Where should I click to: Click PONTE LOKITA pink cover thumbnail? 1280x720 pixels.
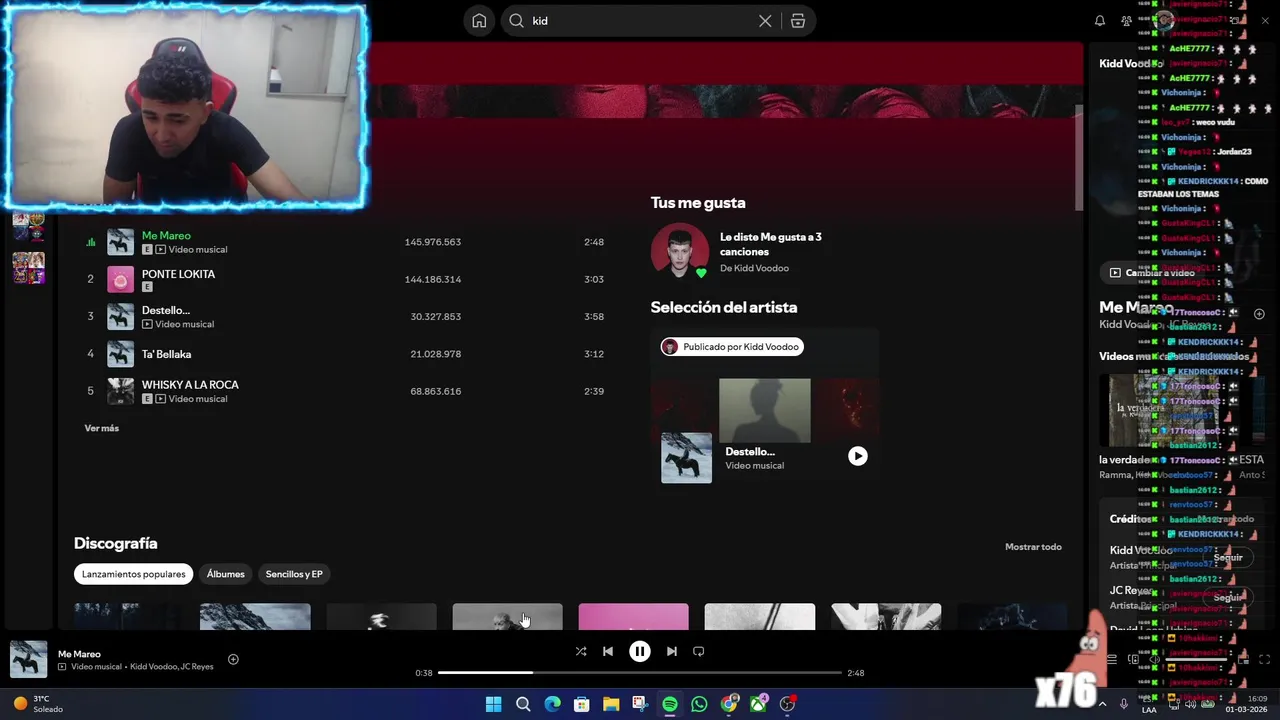[x=121, y=279]
